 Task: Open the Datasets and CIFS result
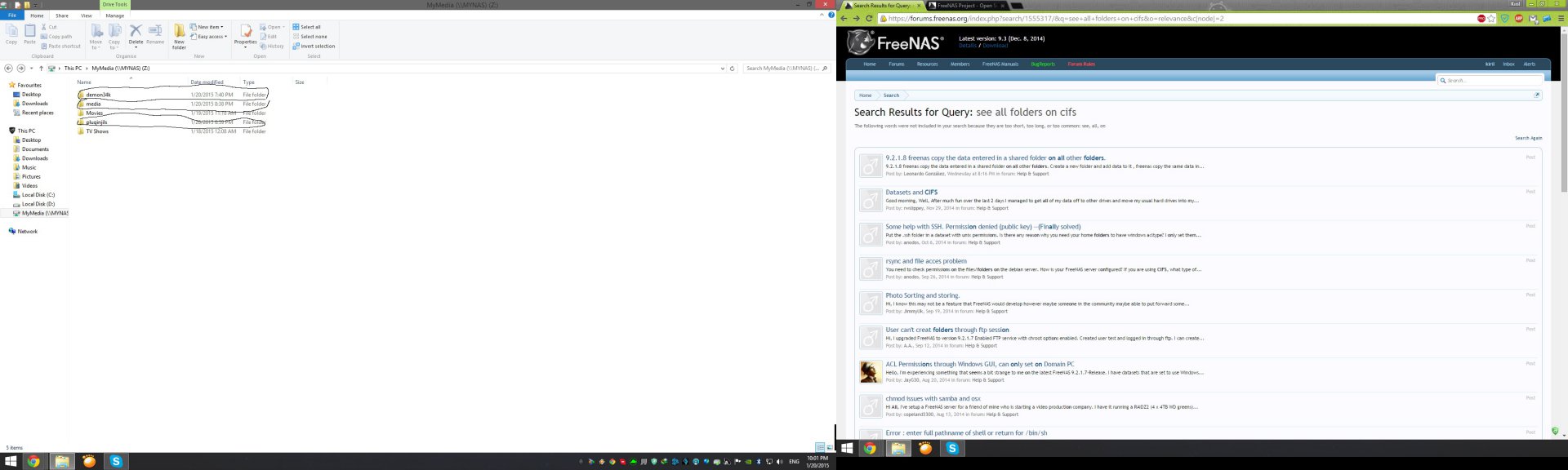tap(911, 193)
